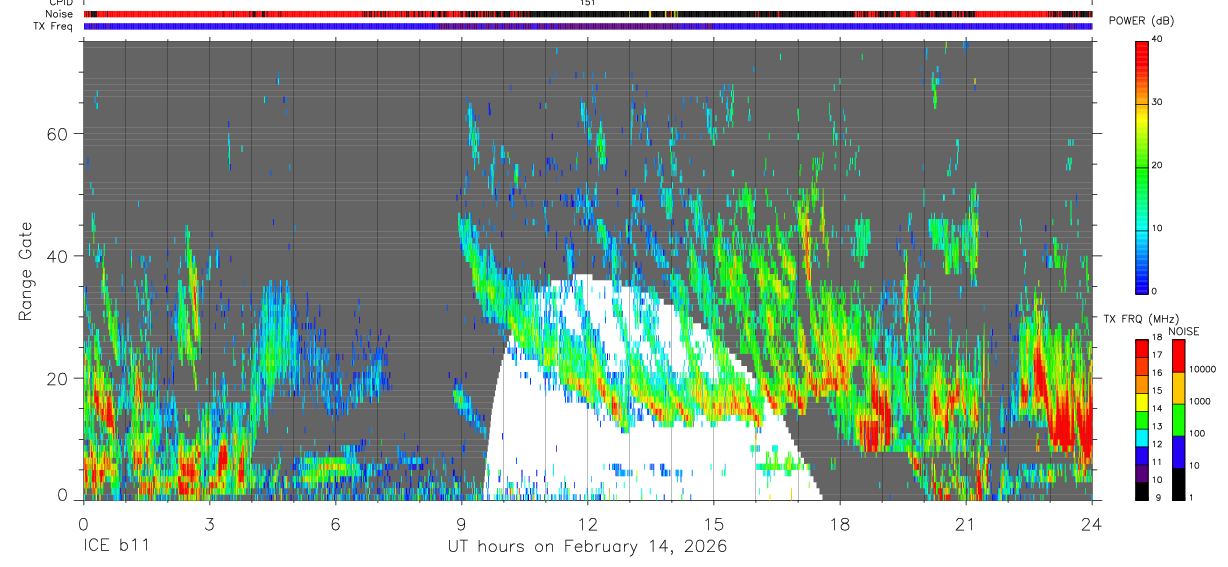1228x567 pixels.
Task: Click the '12' tick on the UT hours axis
Action: click(587, 524)
